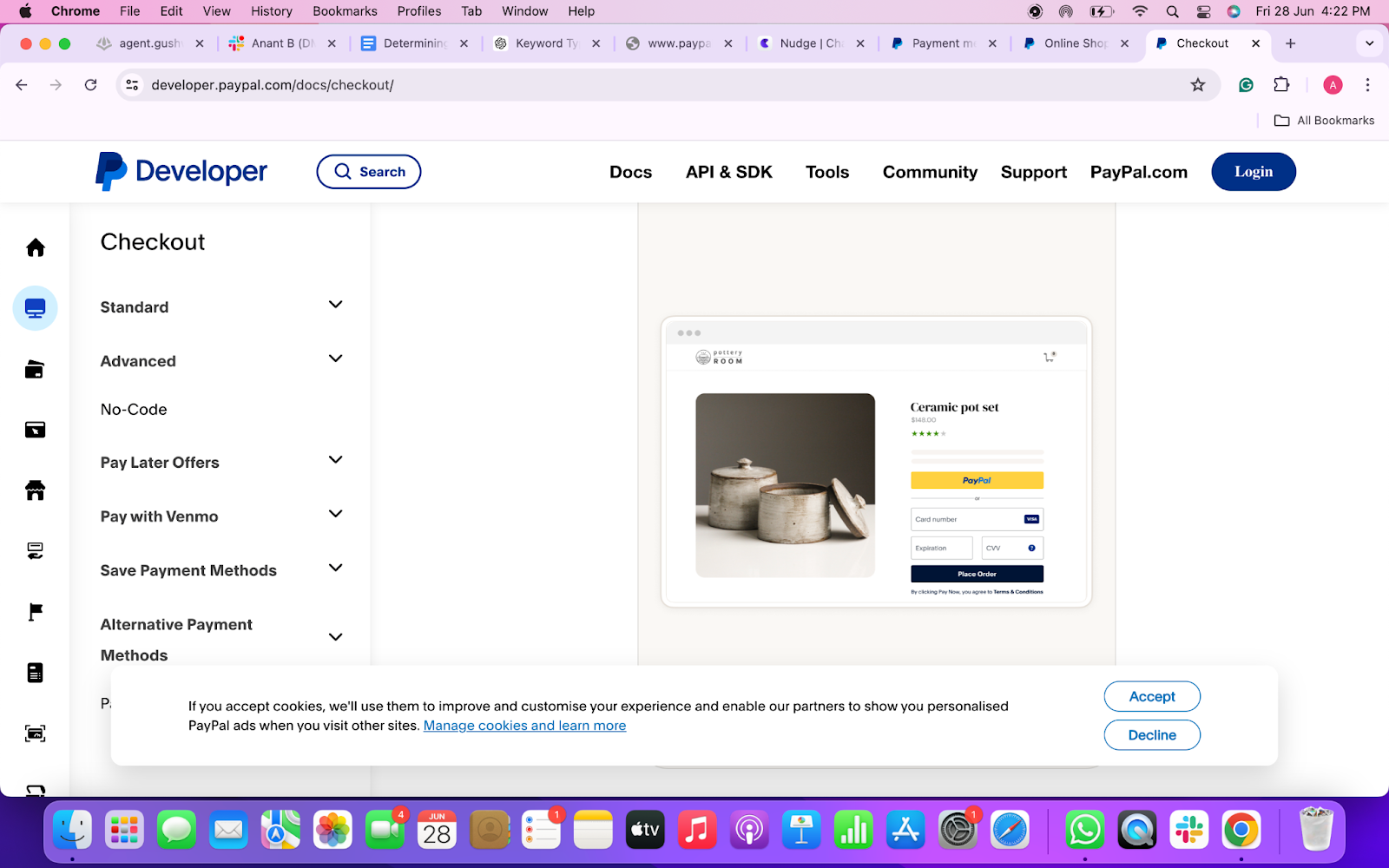Open Safari from the dock

pos(1010,831)
